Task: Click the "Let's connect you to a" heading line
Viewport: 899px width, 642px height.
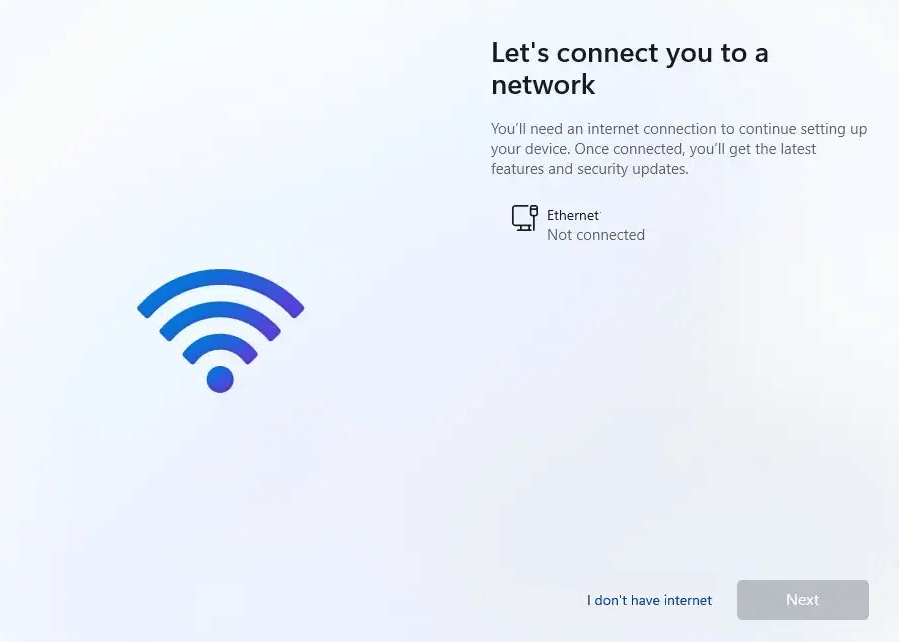Action: point(630,53)
